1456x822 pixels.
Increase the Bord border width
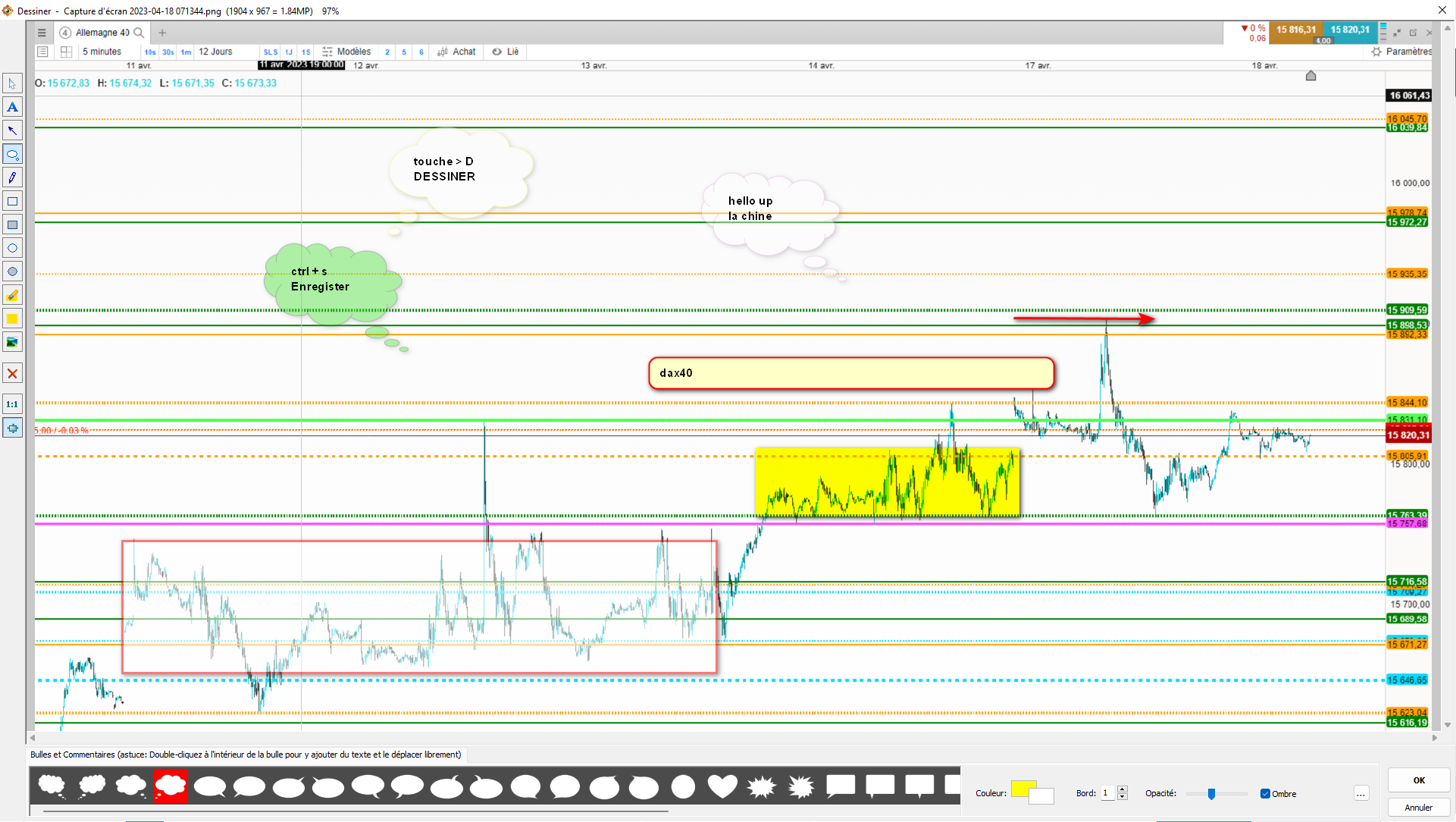point(1123,789)
